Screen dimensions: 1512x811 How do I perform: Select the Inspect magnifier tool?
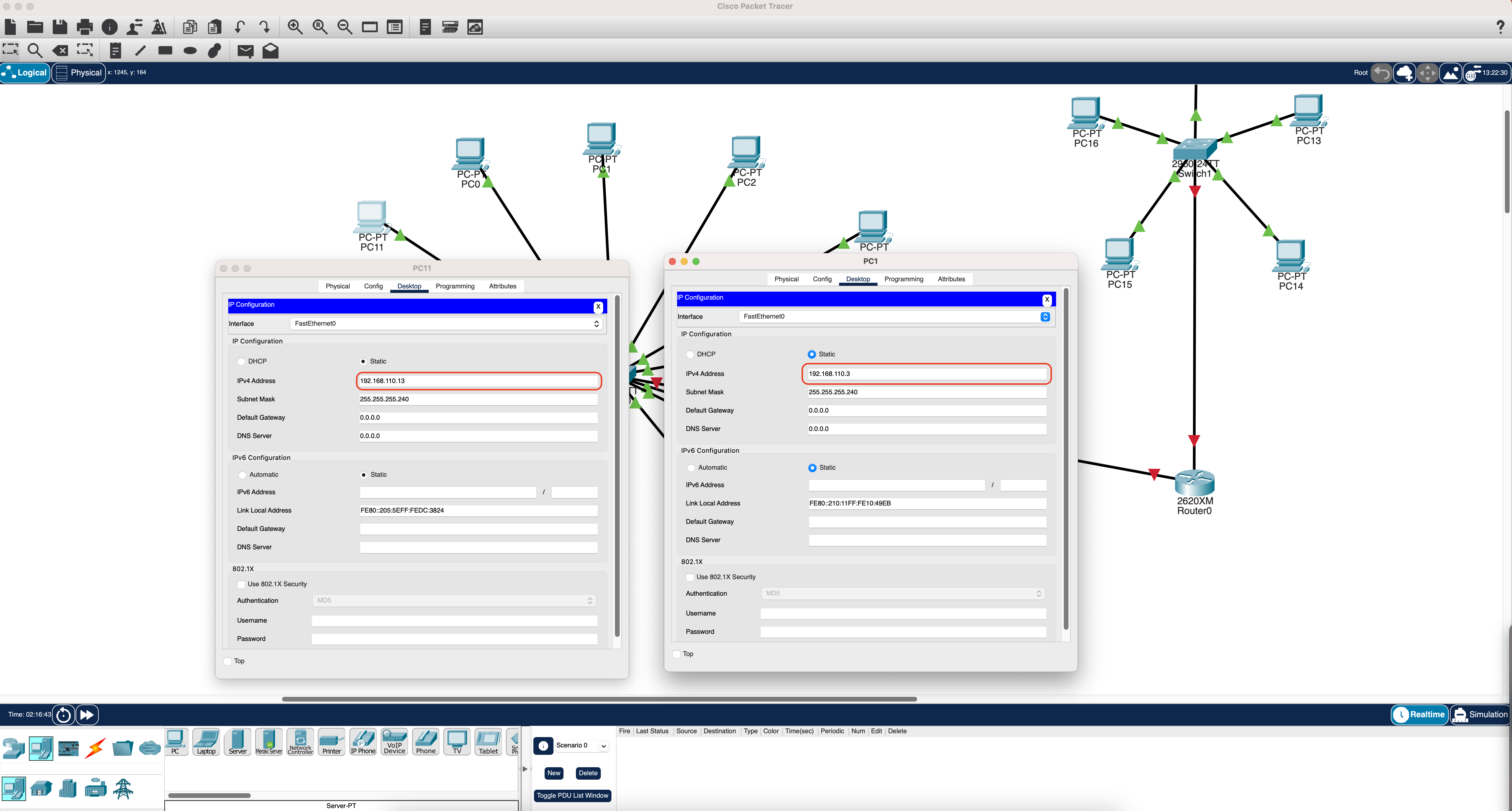[35, 51]
